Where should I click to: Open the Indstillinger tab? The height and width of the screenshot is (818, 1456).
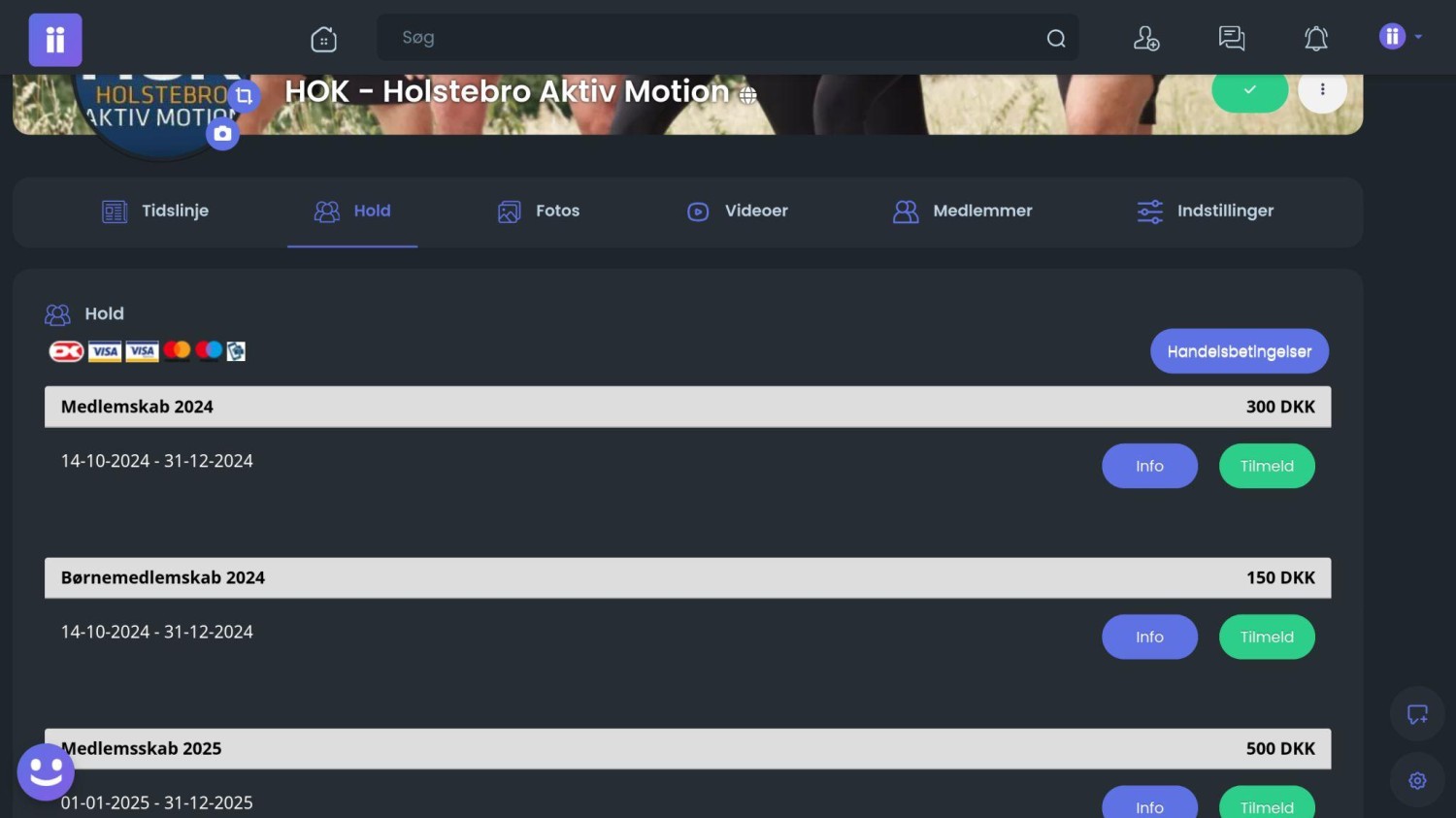[x=1205, y=211]
